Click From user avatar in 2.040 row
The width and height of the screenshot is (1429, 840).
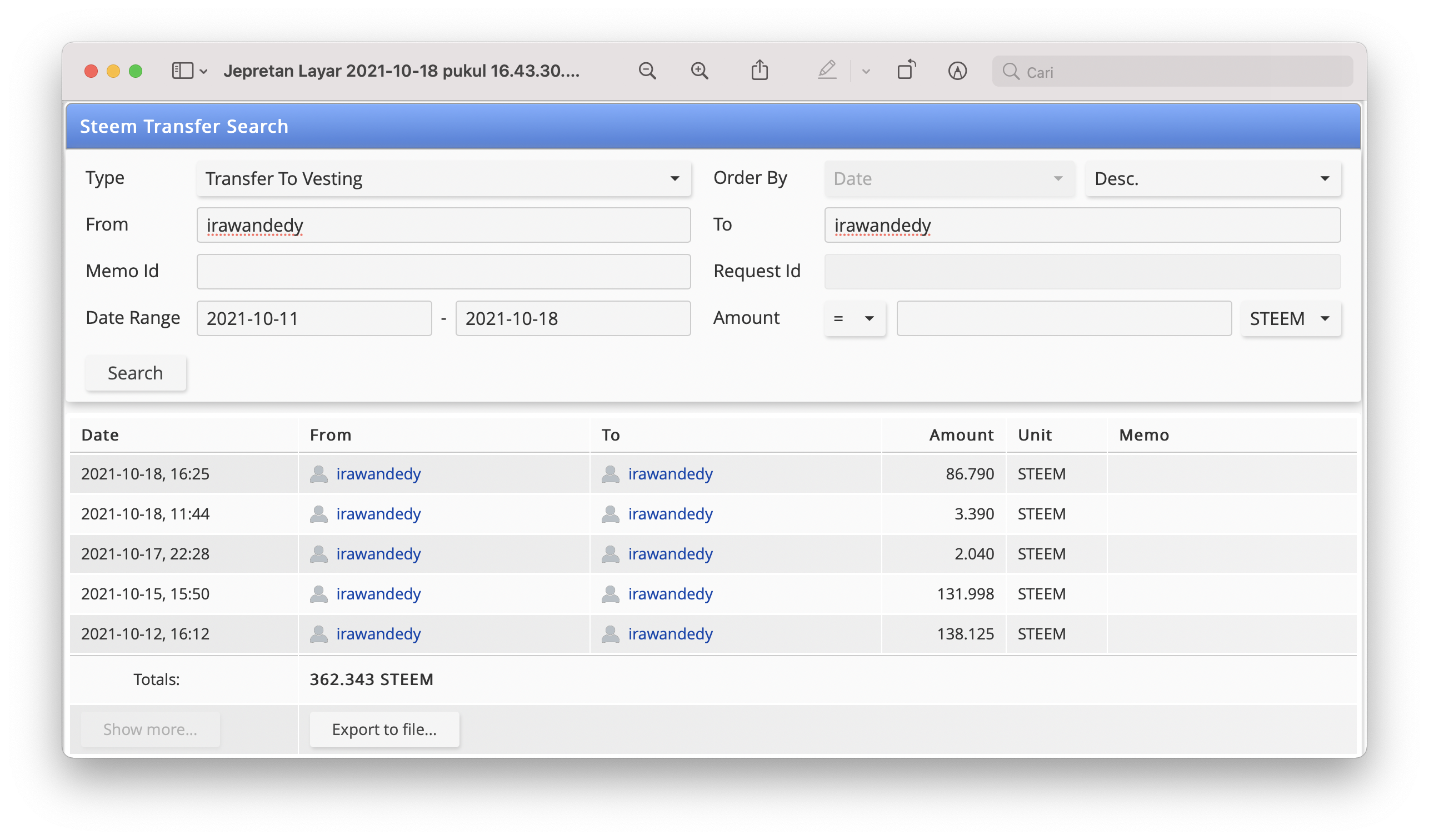[x=319, y=553]
